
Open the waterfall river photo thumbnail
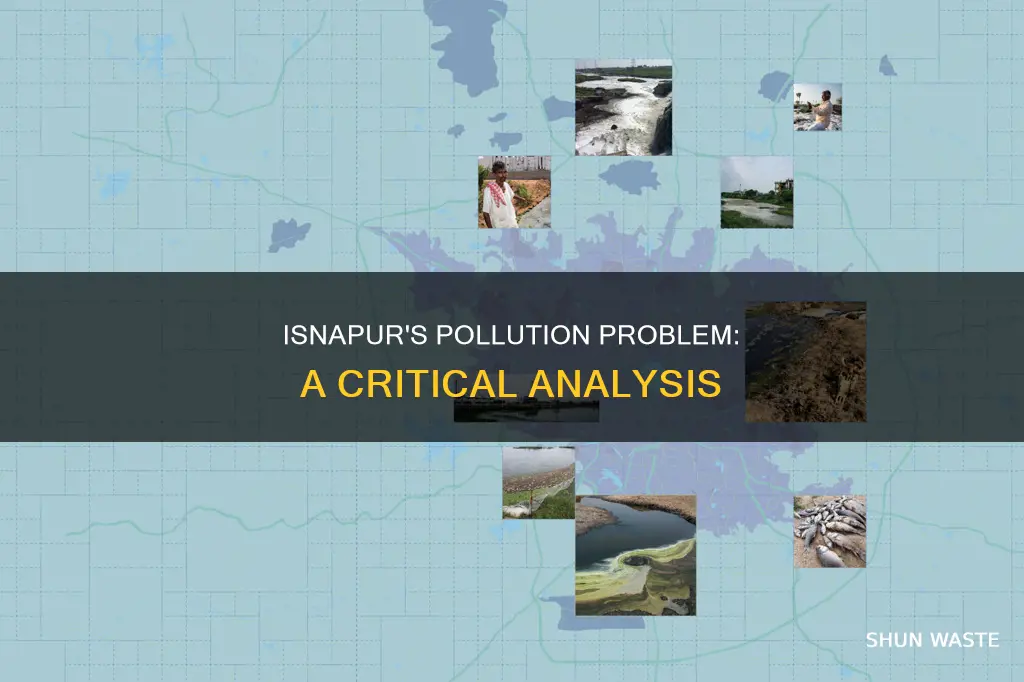(x=623, y=108)
